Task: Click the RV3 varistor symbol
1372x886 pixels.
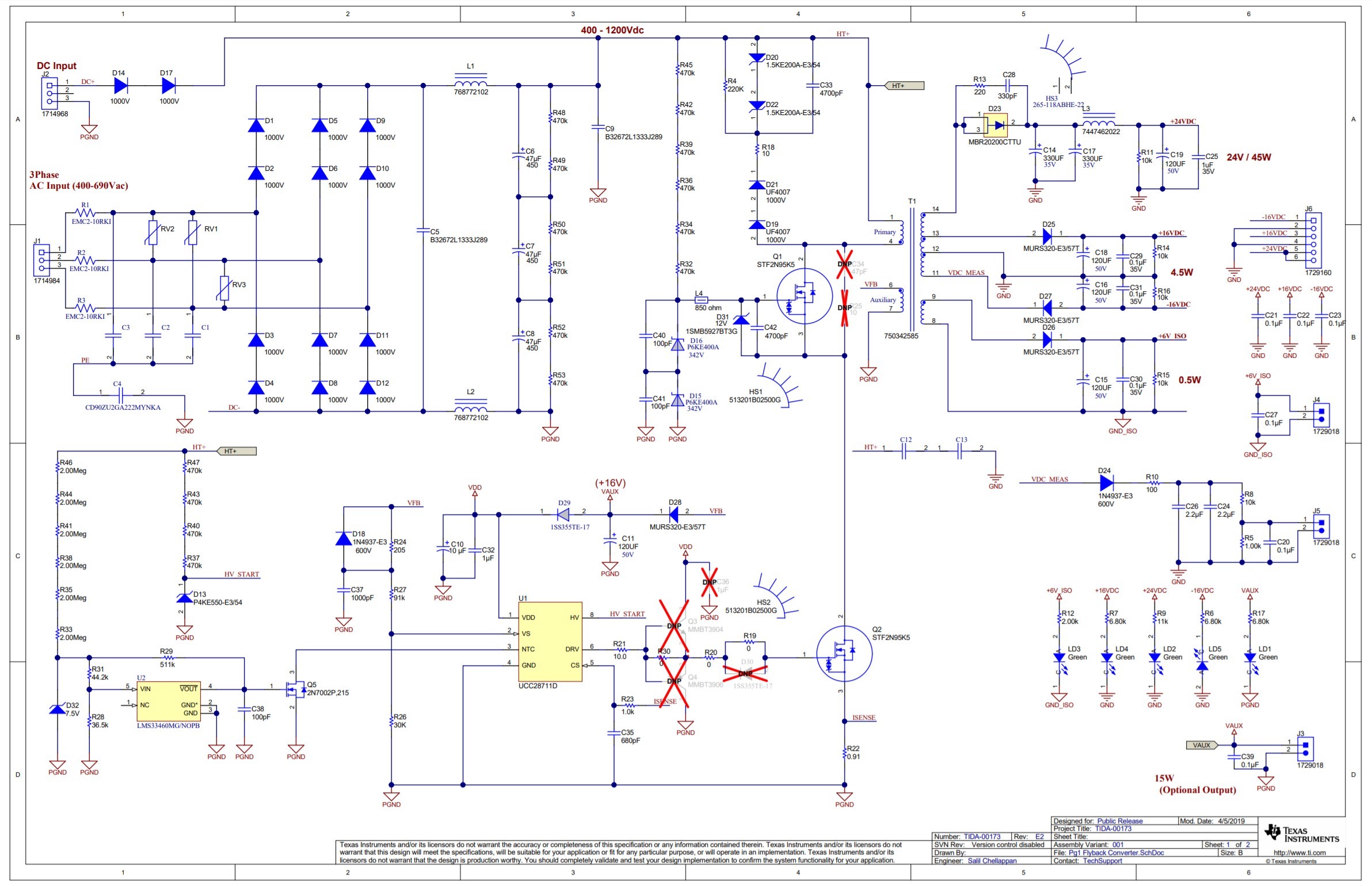Action: (224, 288)
